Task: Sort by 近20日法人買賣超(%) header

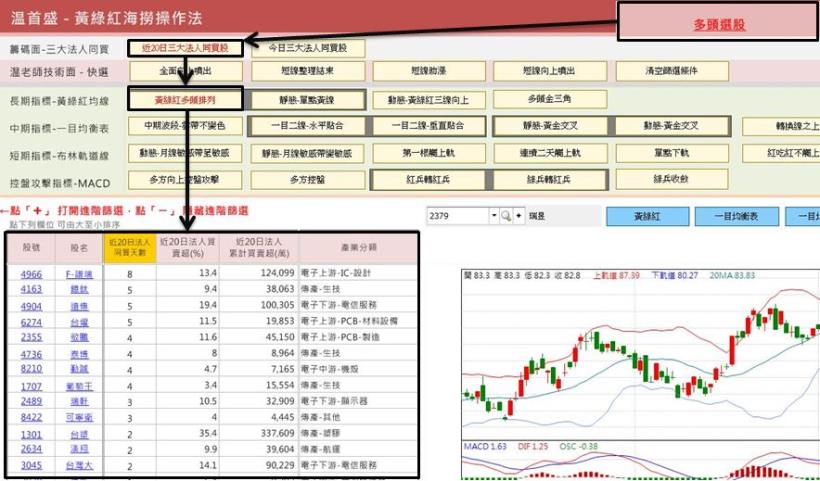Action: pos(188,248)
